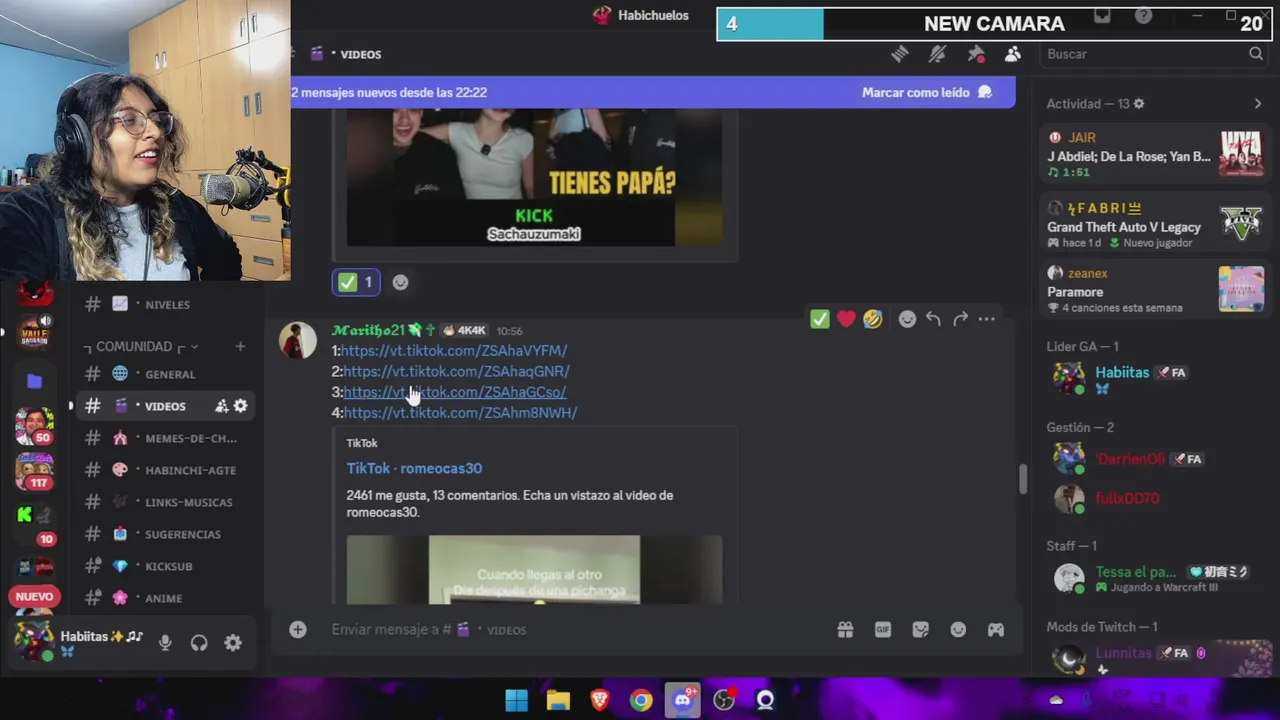This screenshot has height=720, width=1280.
Task: Open TikTok · romeocas30 embed title
Action: (414, 468)
